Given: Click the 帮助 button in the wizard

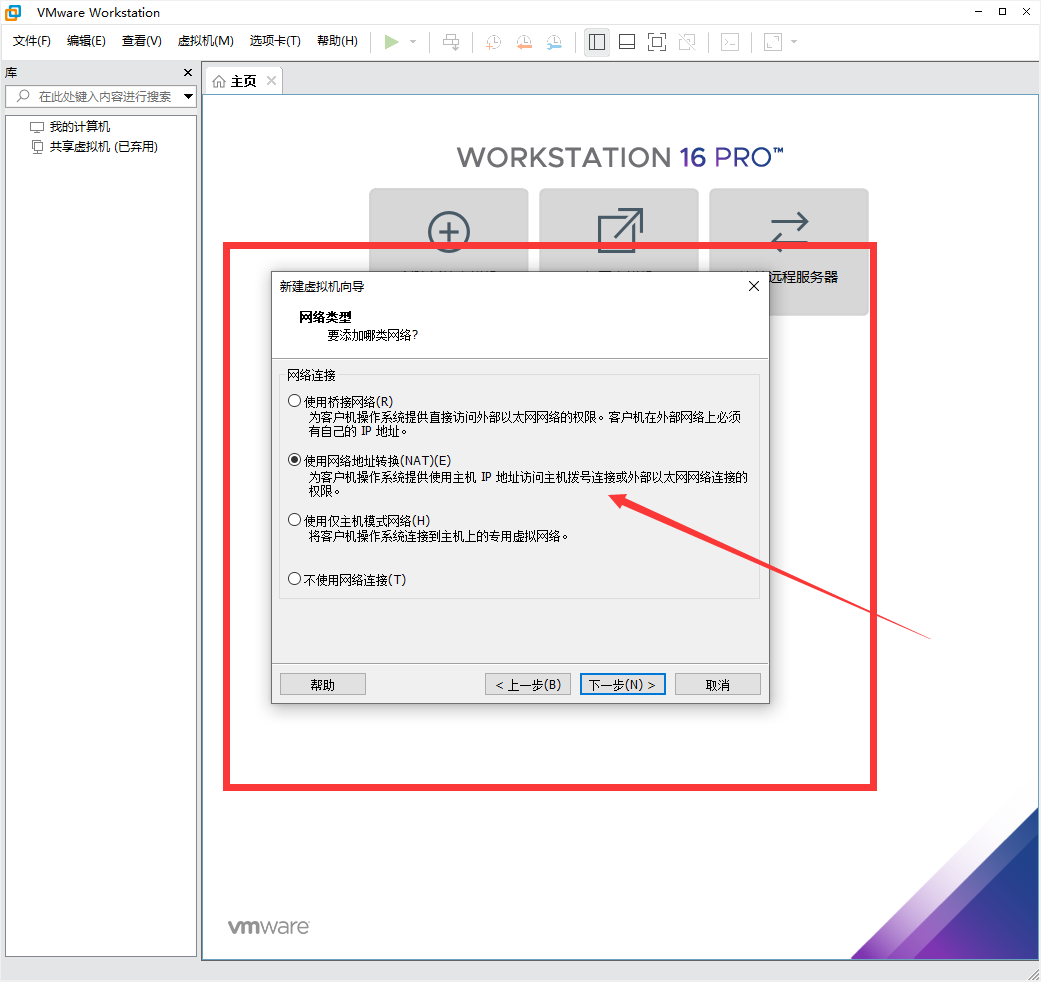Looking at the screenshot, I should click(x=322, y=684).
